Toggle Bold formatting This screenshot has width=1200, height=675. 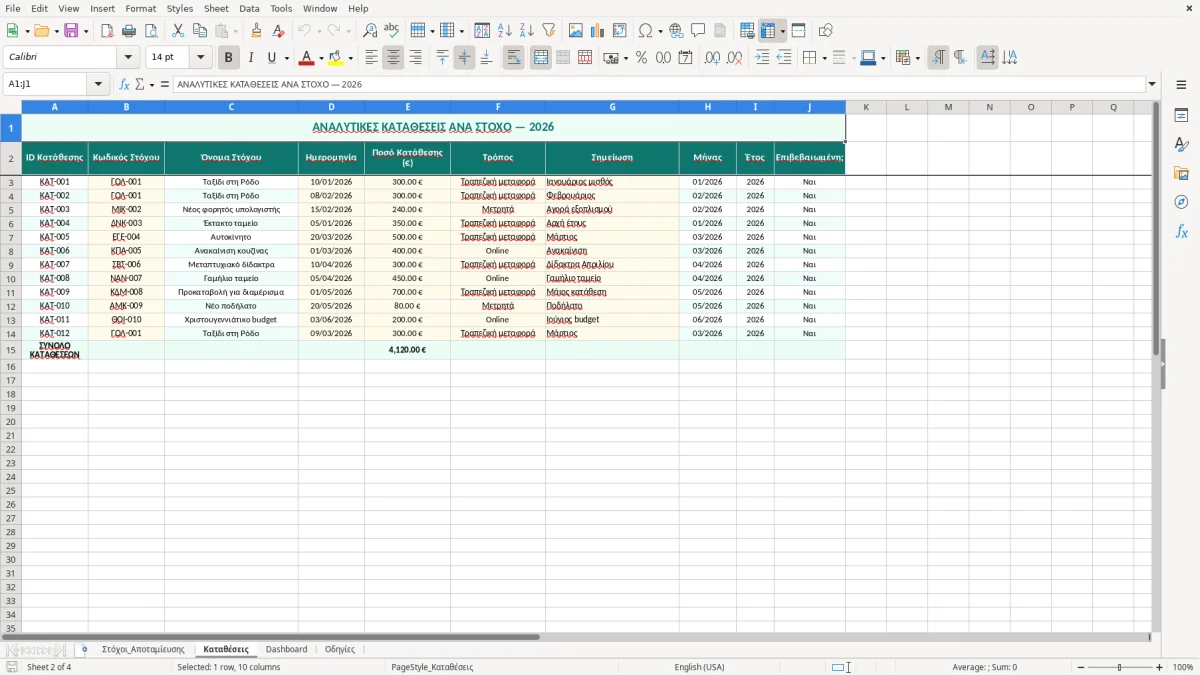pyautogui.click(x=229, y=58)
